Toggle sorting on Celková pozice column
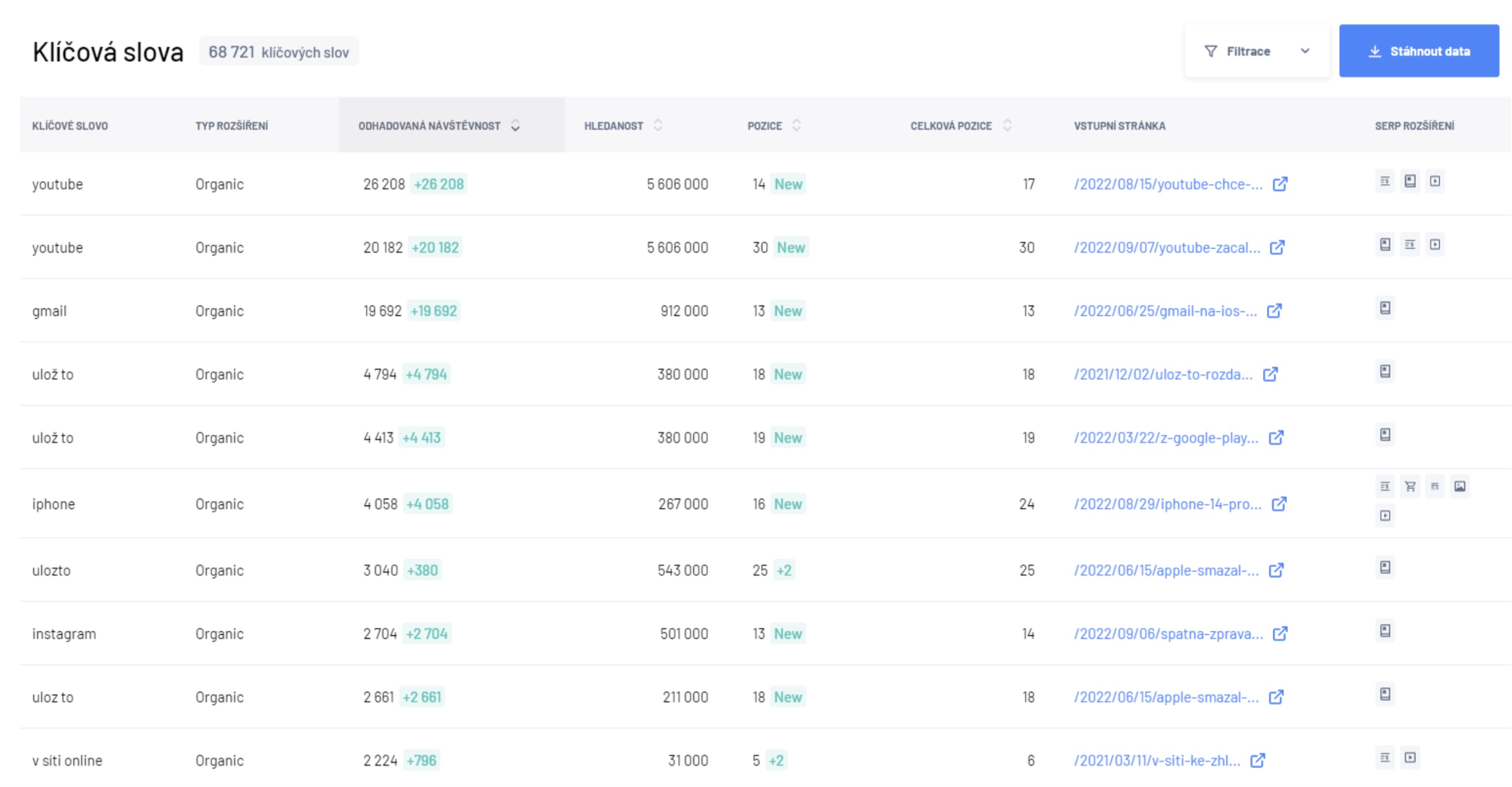This screenshot has width=1512, height=787. click(1007, 125)
